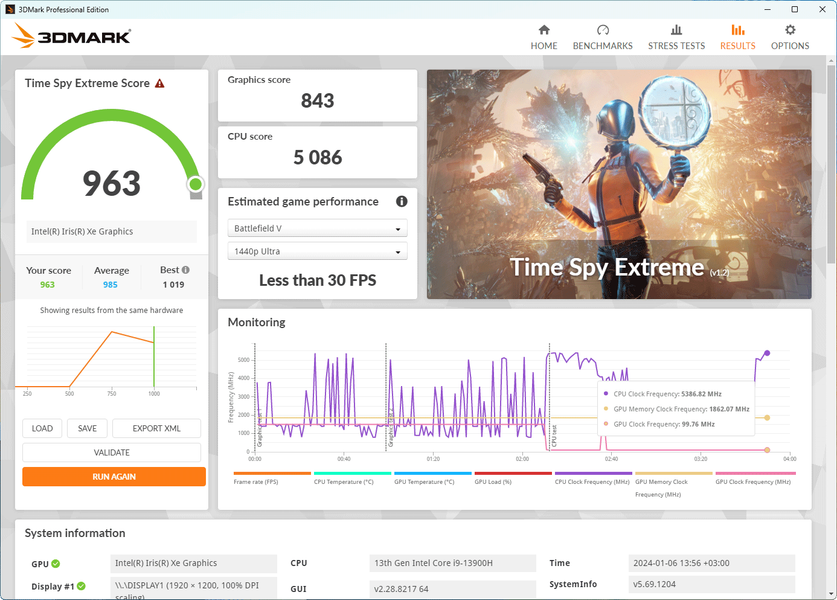Click the VALIDATE button

click(112, 452)
